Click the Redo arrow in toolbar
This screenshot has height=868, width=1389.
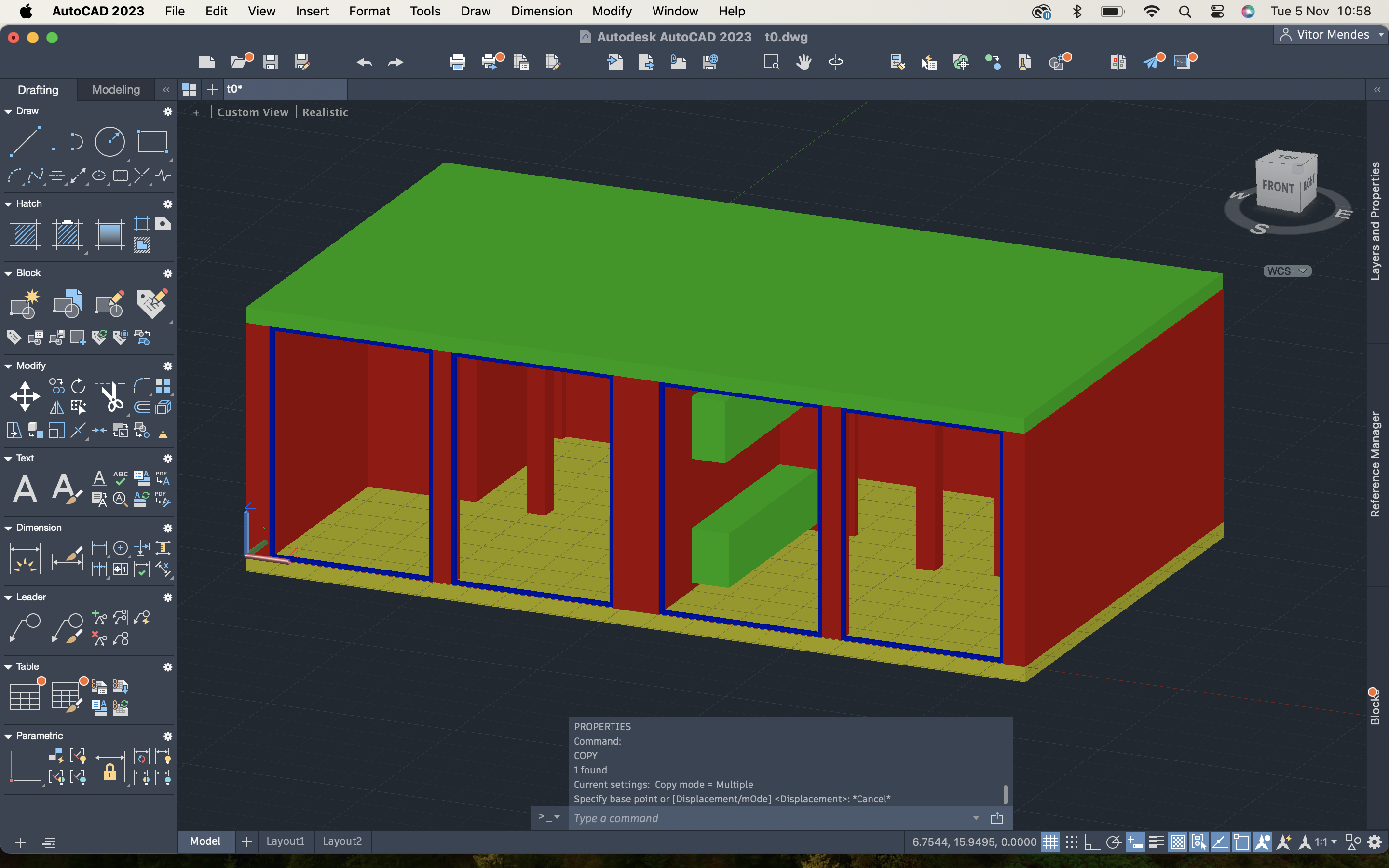tap(395, 62)
